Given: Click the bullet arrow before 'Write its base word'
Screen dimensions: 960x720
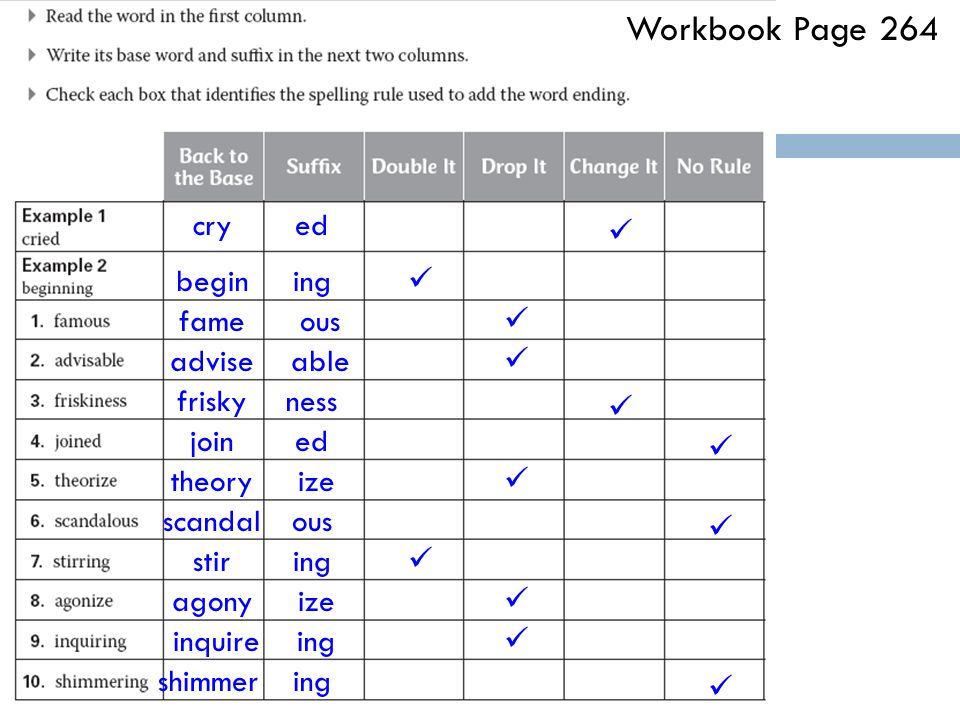Looking at the screenshot, I should [32, 55].
